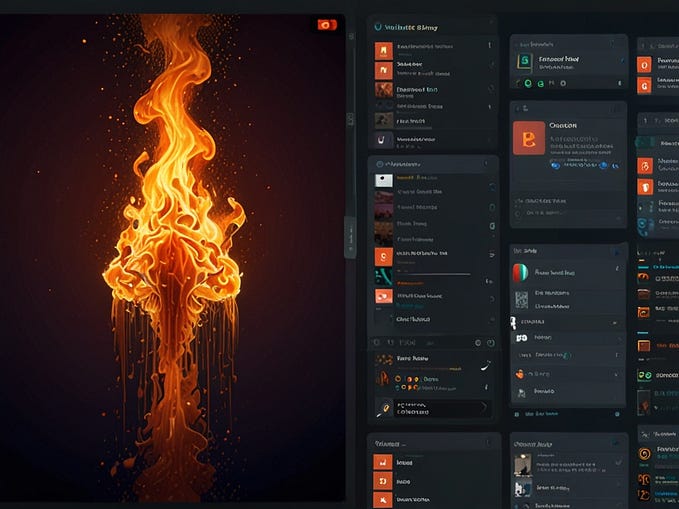
Task: Toggle the circle beside the brown thumbnail row in second list
Action: coord(492,226)
